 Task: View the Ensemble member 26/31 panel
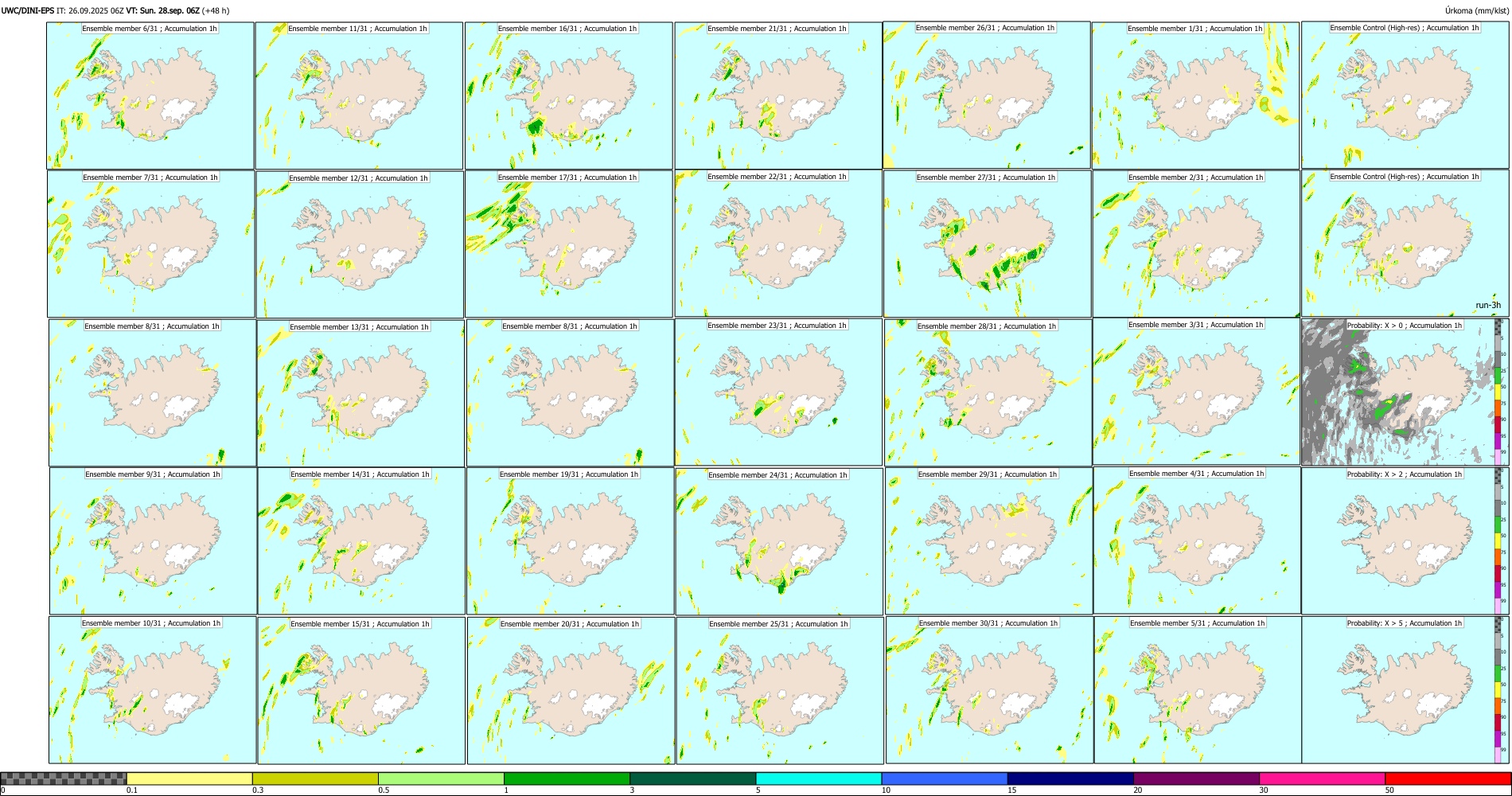pos(987,95)
